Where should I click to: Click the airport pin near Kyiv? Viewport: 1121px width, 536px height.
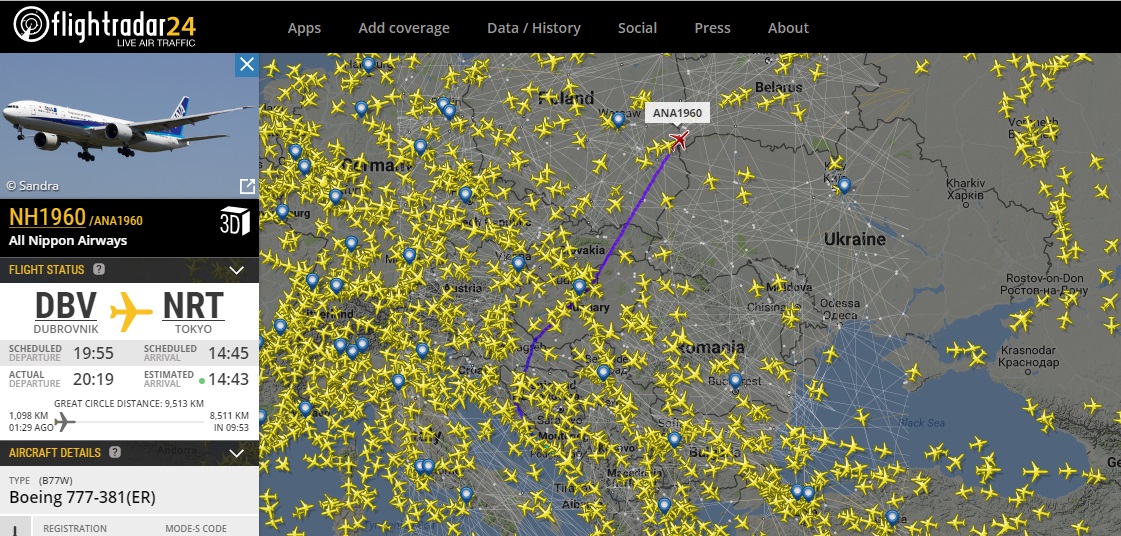click(x=844, y=185)
